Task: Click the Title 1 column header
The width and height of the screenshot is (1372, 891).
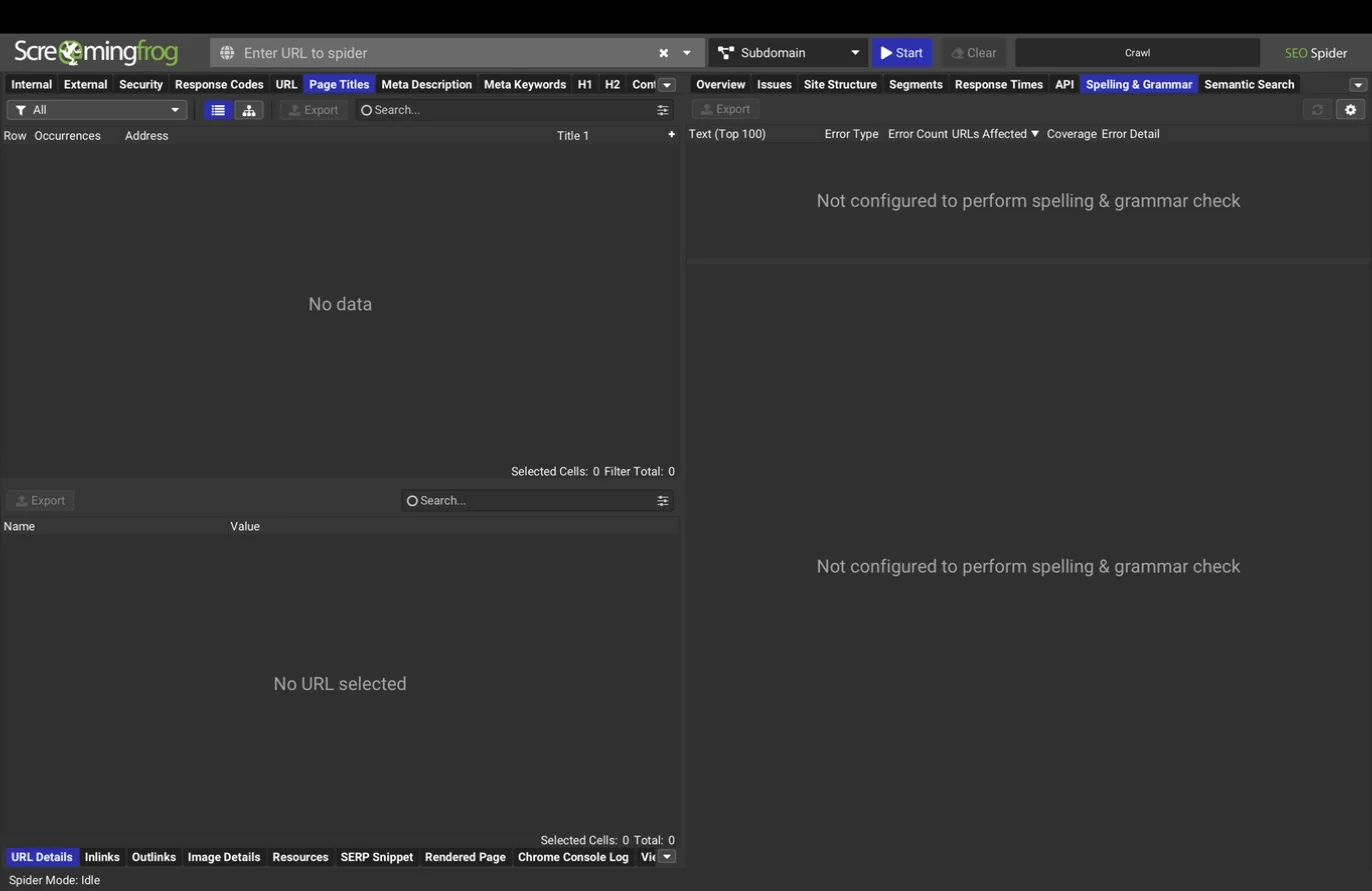Action: click(x=573, y=135)
